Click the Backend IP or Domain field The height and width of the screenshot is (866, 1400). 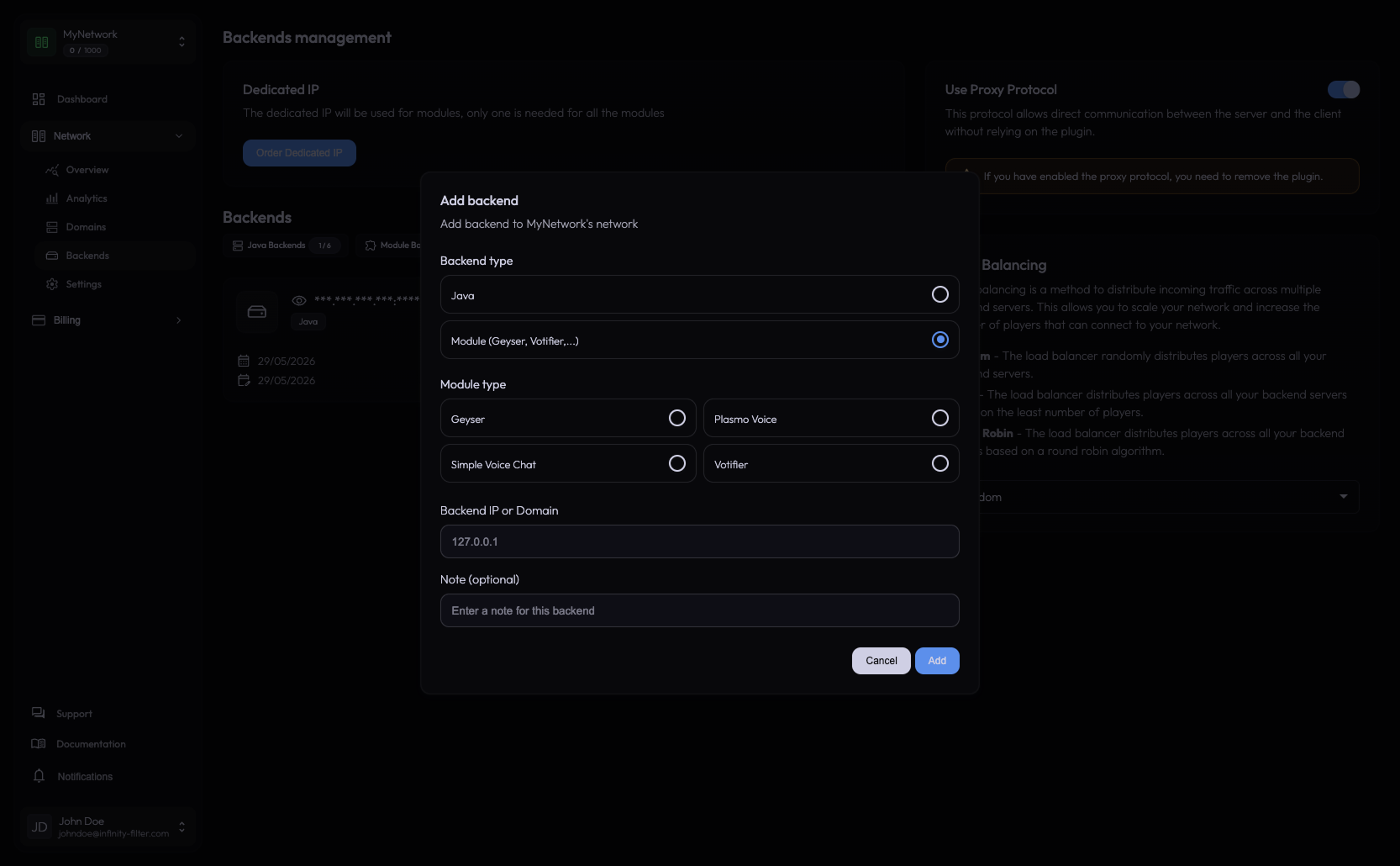(699, 541)
